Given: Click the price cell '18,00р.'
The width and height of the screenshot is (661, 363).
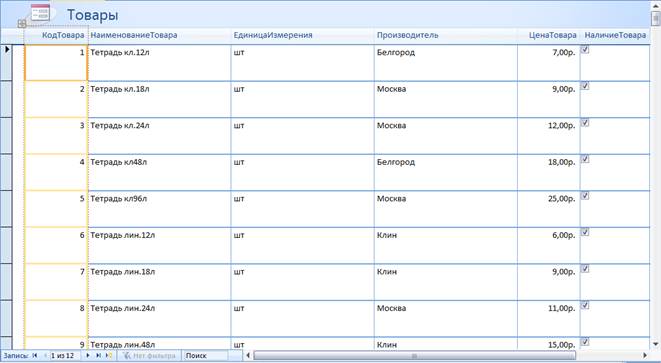Looking at the screenshot, I should [548, 172].
